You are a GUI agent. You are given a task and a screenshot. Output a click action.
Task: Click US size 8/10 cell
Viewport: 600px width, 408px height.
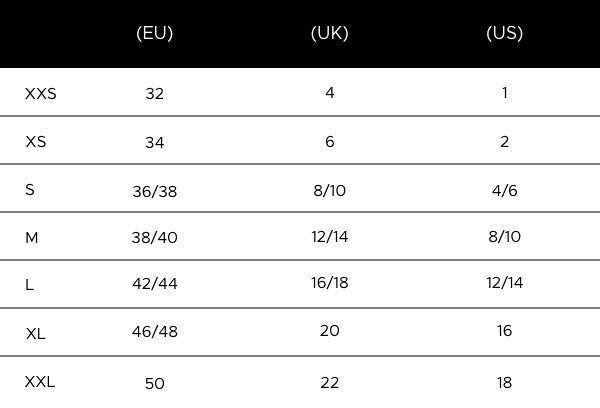pyautogui.click(x=504, y=237)
